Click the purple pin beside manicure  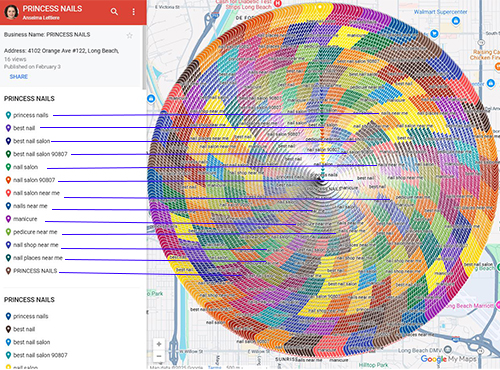[x=8, y=219]
